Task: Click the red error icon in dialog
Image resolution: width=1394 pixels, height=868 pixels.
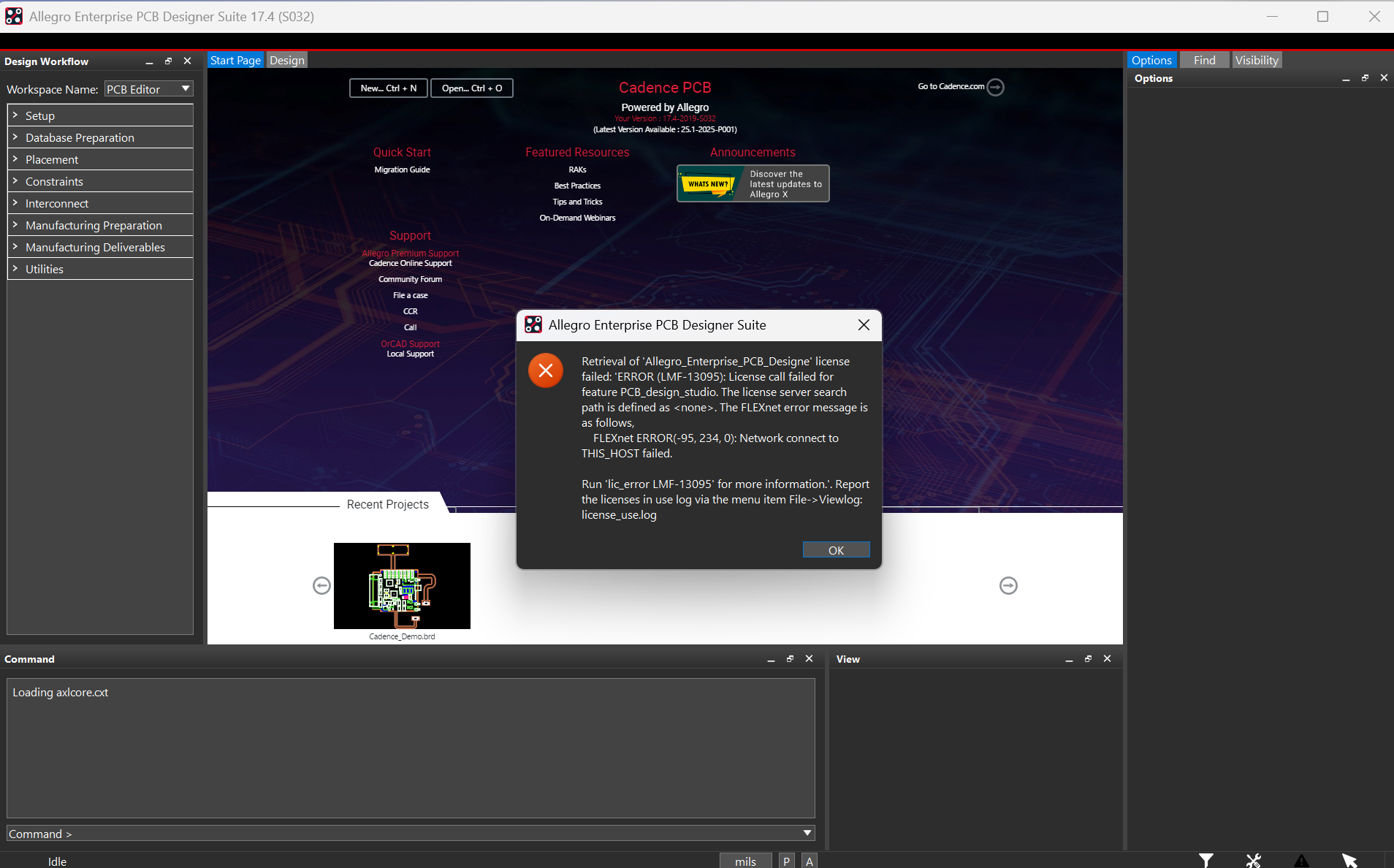Action: point(546,370)
